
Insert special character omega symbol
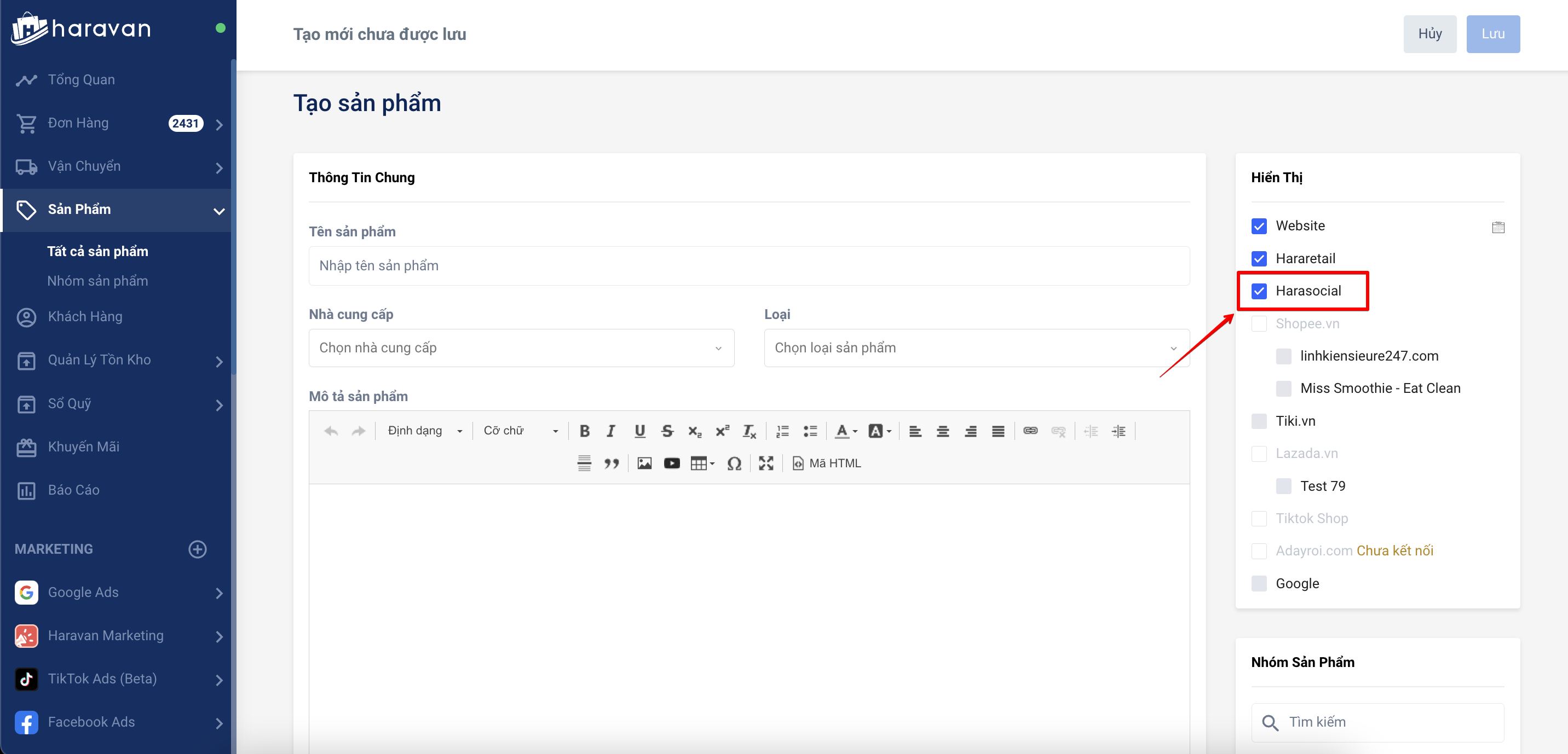click(734, 463)
